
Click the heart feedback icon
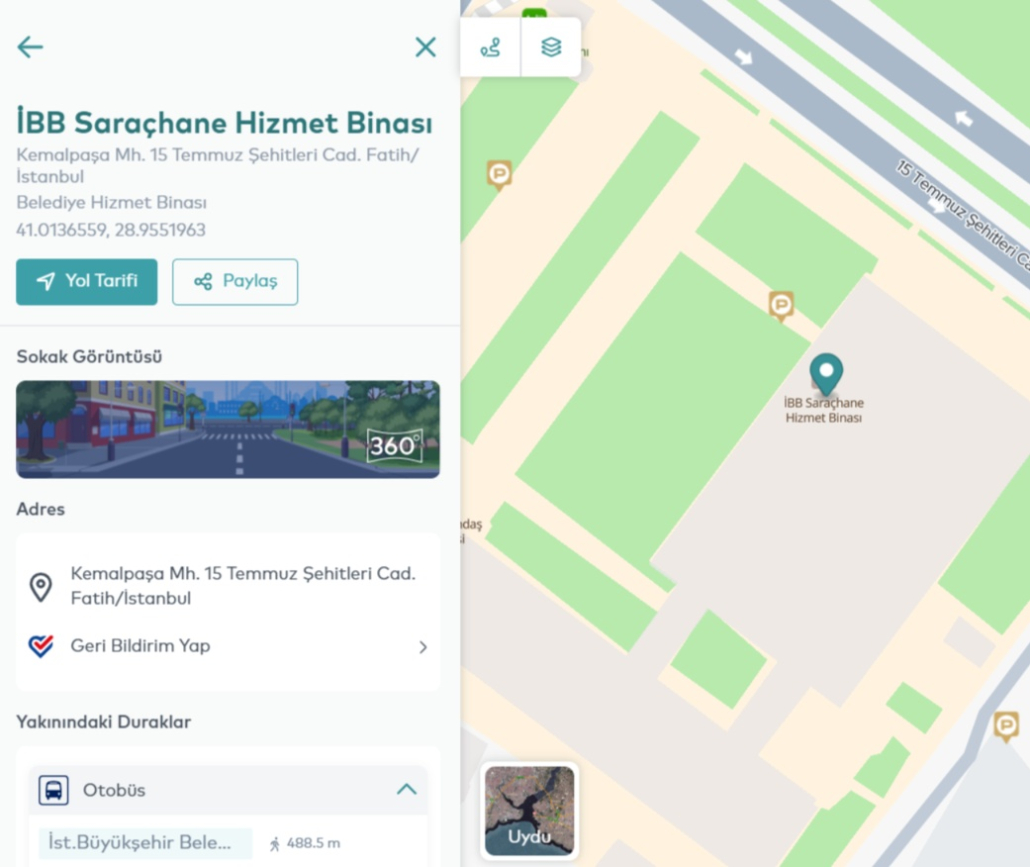pyautogui.click(x=41, y=646)
